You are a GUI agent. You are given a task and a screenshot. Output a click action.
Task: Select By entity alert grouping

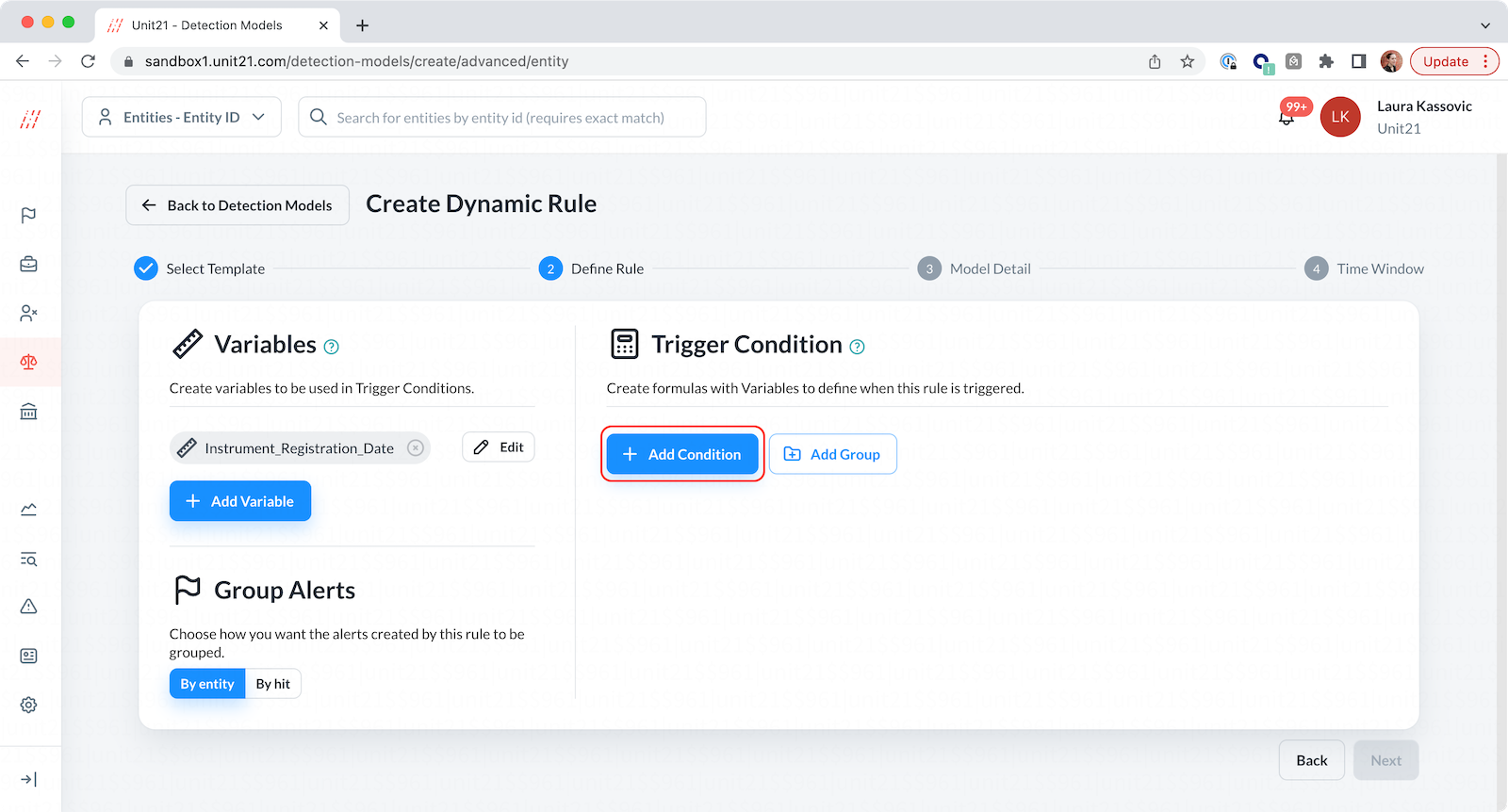tap(207, 684)
